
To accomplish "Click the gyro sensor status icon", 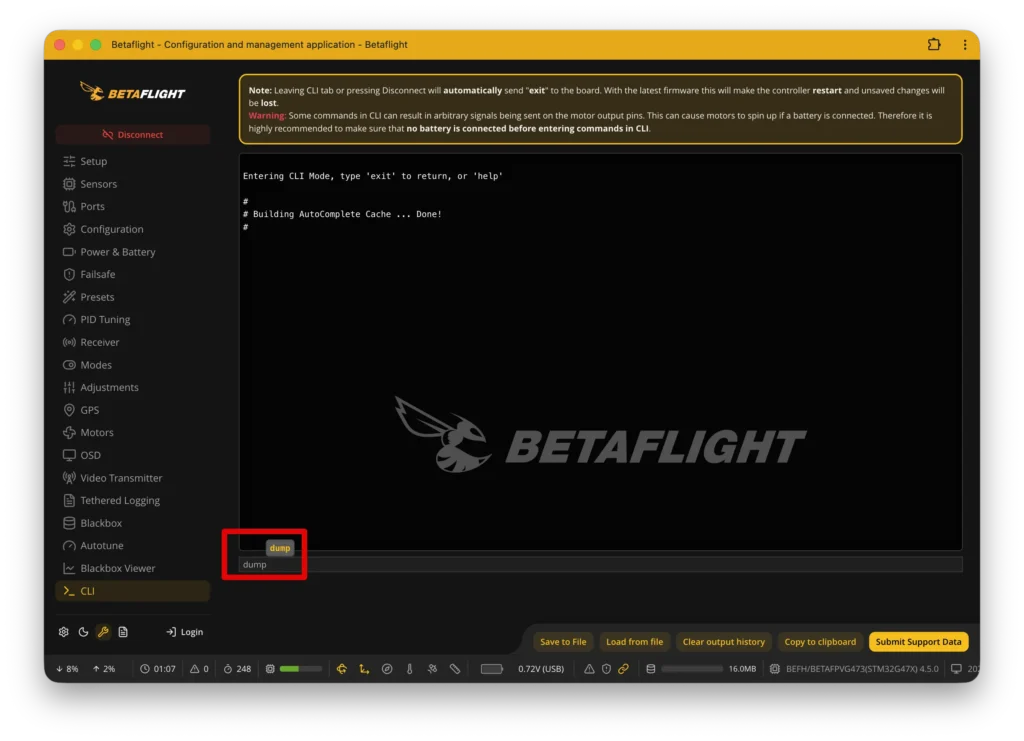I will point(342,669).
